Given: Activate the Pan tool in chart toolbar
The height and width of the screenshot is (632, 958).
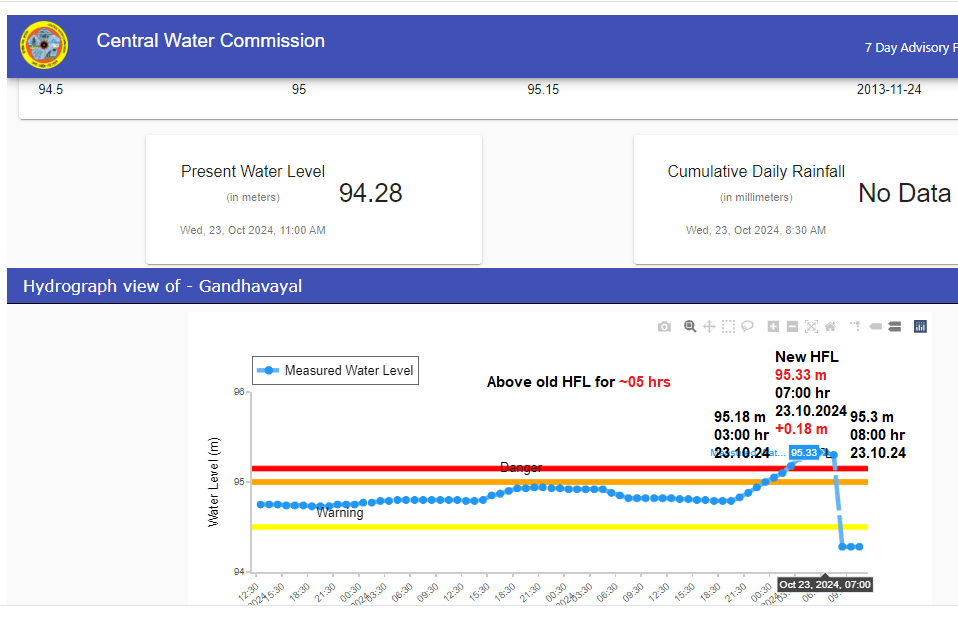Looking at the screenshot, I should 709,326.
